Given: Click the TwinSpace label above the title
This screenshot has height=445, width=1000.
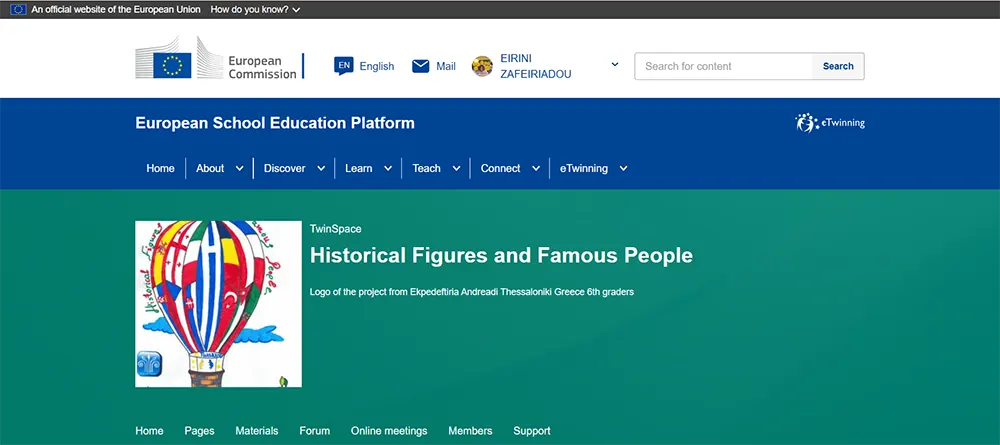Looking at the screenshot, I should (x=335, y=229).
